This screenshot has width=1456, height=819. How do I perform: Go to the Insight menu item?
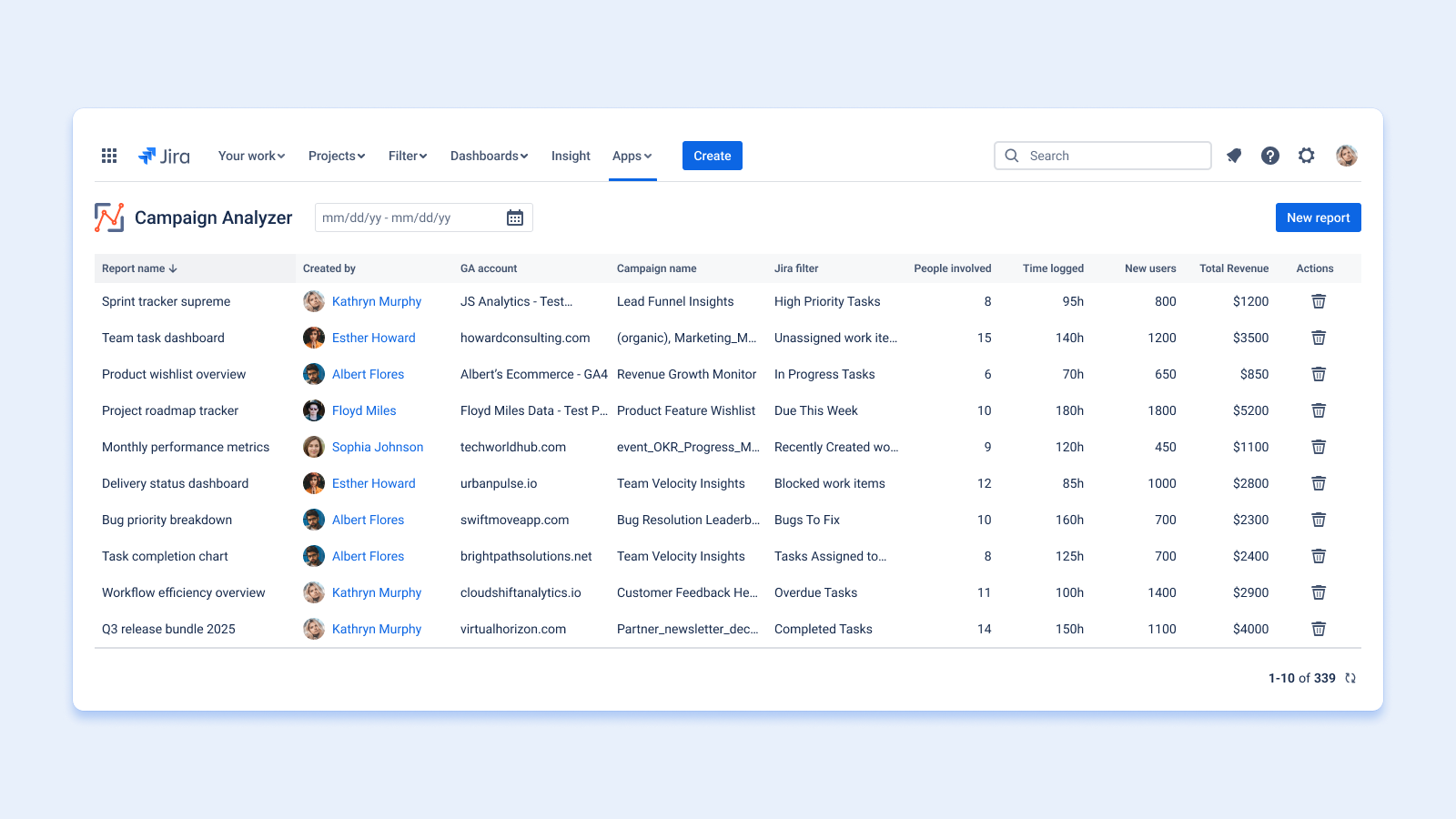click(x=571, y=156)
